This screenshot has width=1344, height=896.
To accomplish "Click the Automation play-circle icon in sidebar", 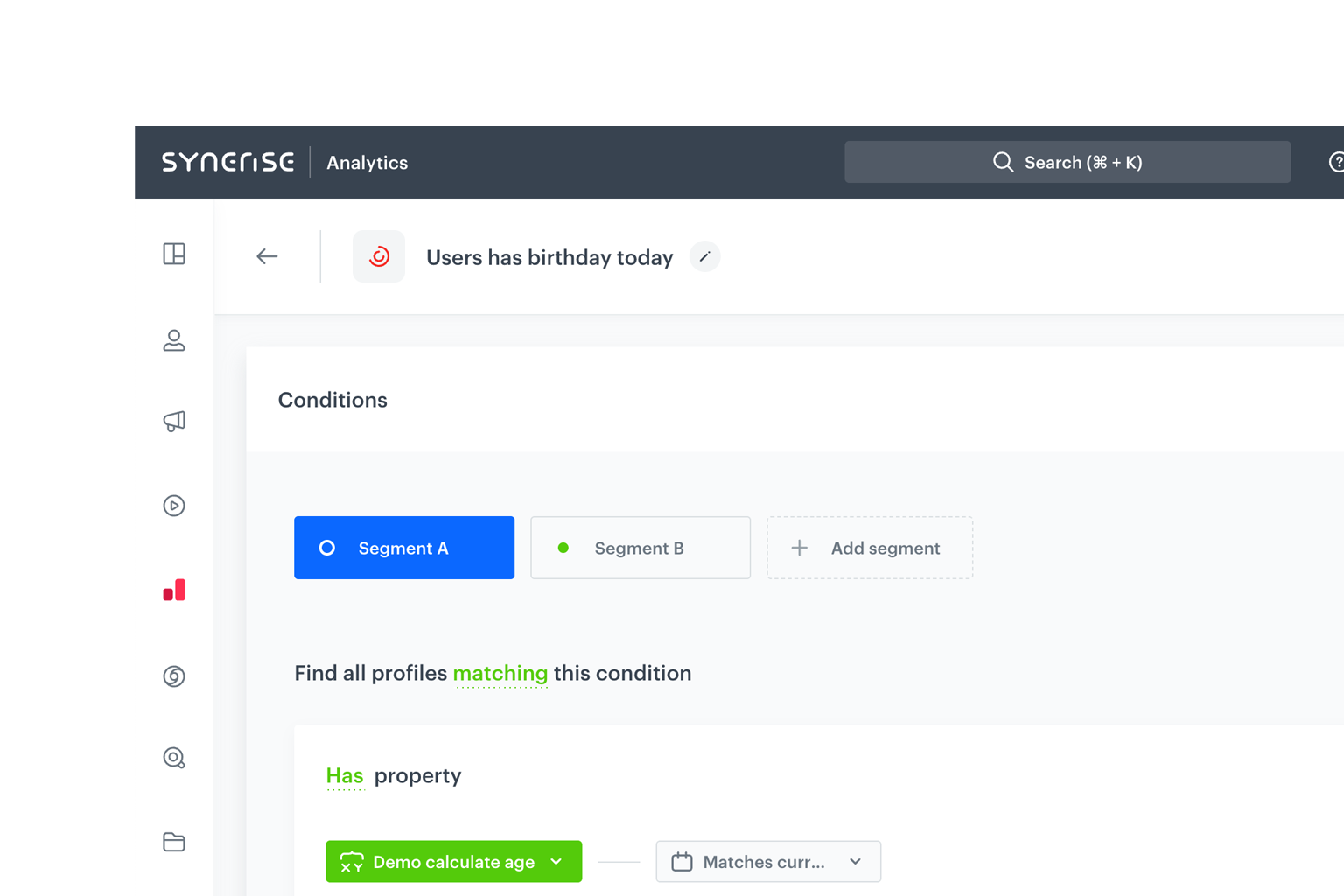I will click(x=174, y=506).
